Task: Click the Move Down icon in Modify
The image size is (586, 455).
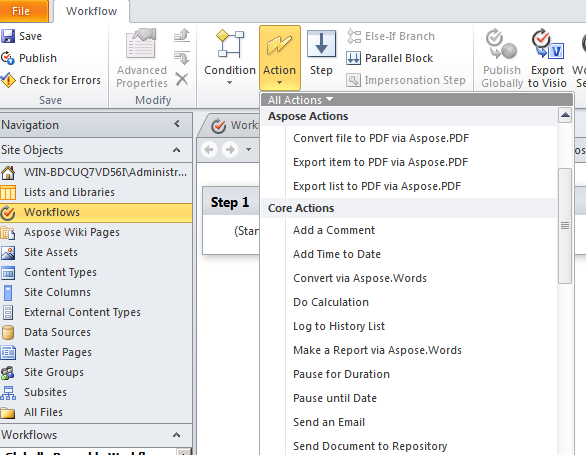Action: click(182, 58)
